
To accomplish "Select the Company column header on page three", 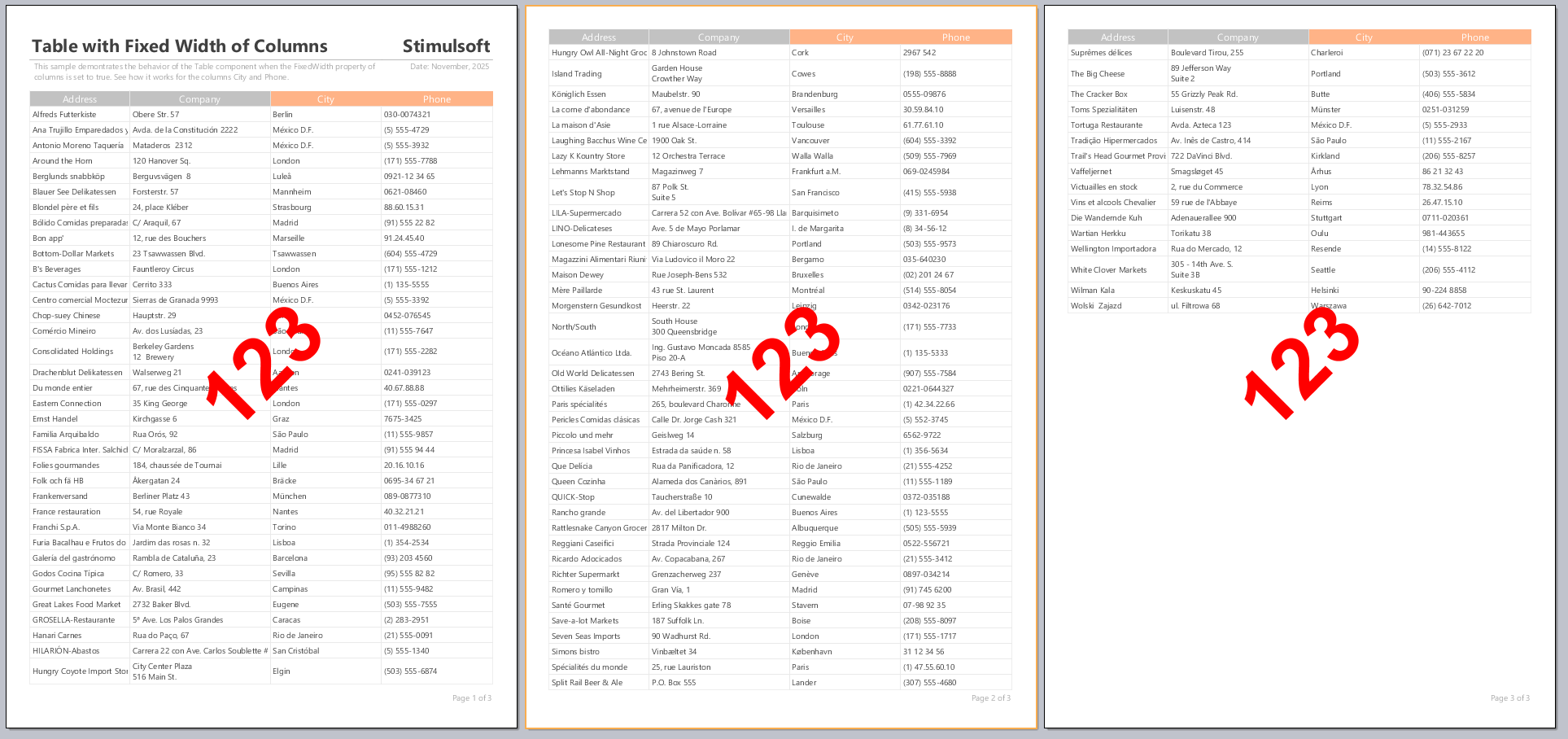I will [1237, 37].
